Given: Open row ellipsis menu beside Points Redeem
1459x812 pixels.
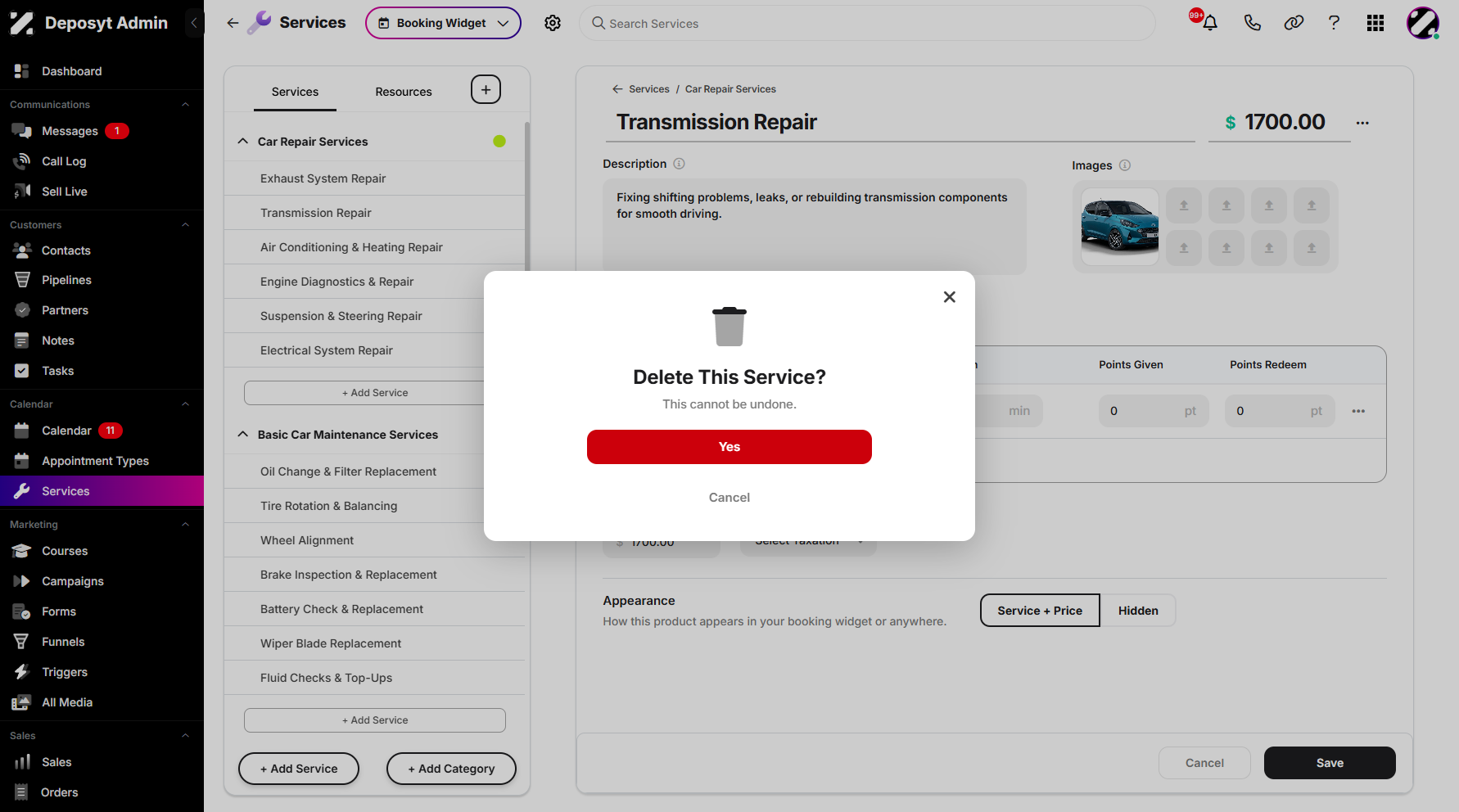Looking at the screenshot, I should (x=1358, y=411).
